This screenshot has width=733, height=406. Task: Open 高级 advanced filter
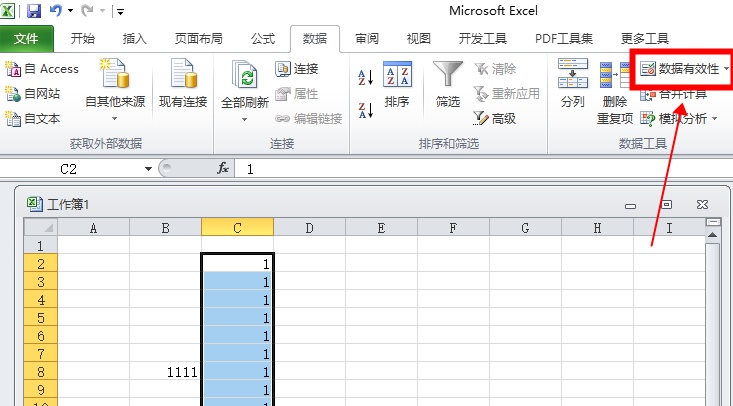coord(495,119)
